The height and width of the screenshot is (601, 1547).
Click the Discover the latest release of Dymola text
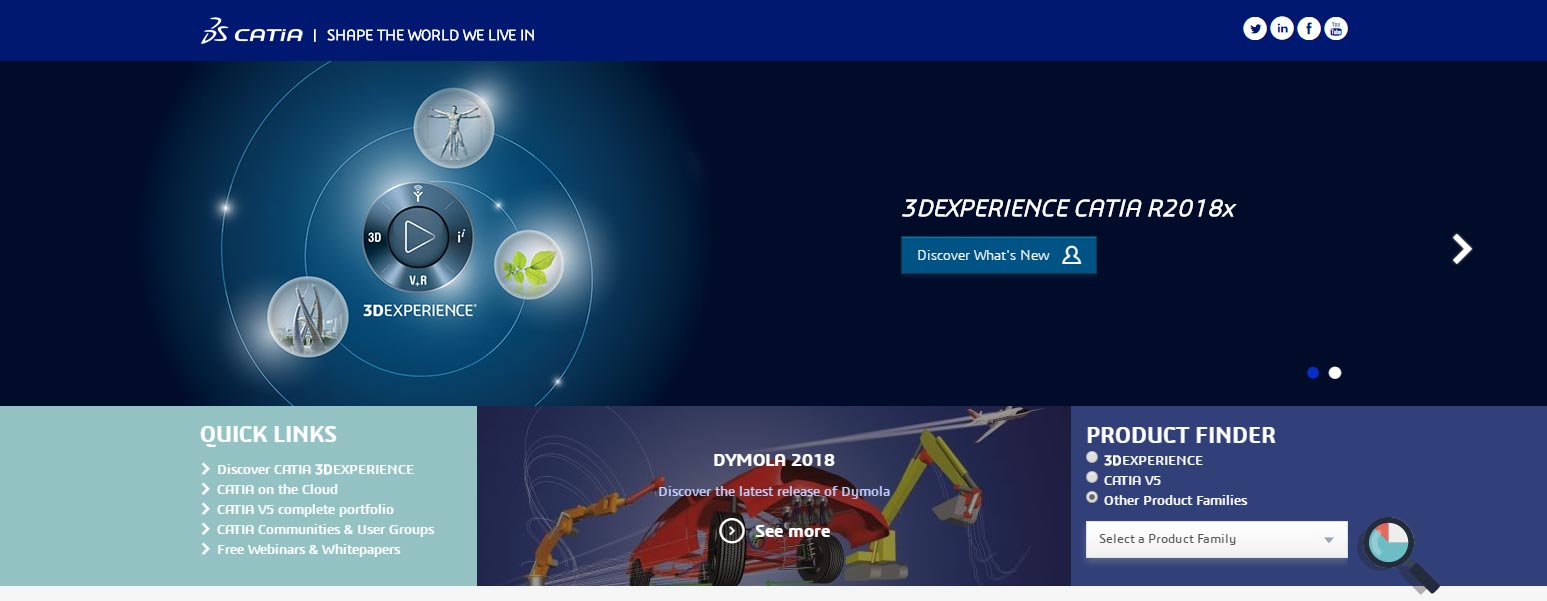pyautogui.click(x=774, y=491)
